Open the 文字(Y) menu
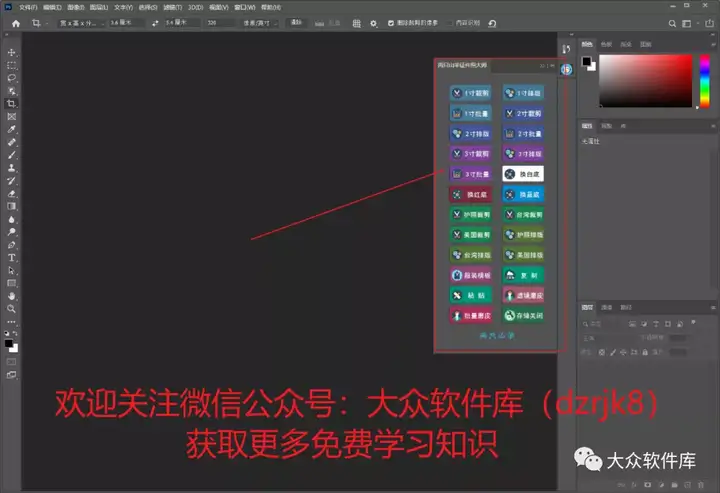The height and width of the screenshot is (493, 720). [x=123, y=7]
